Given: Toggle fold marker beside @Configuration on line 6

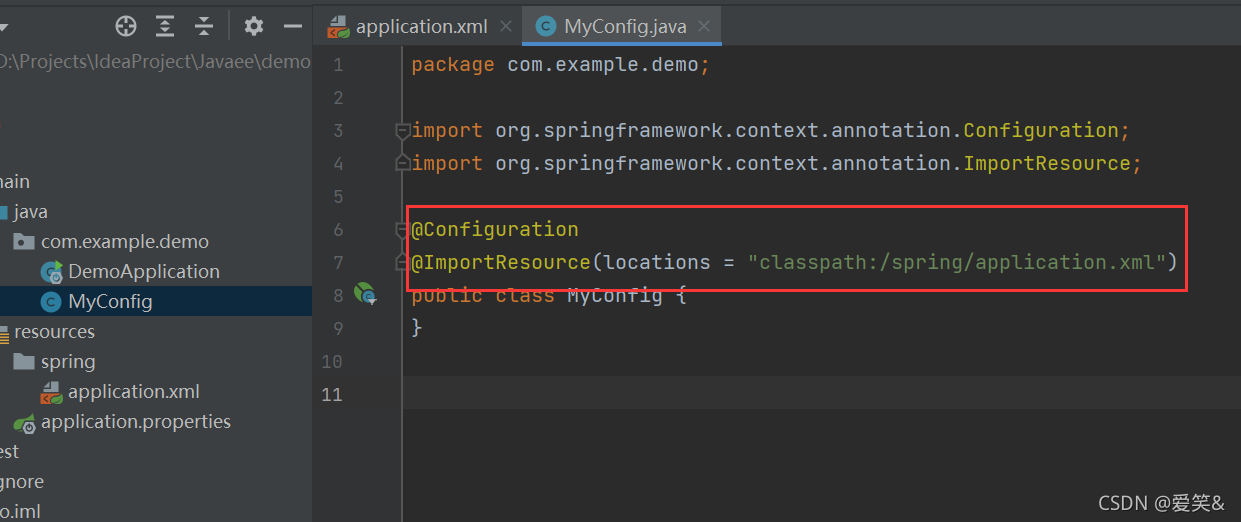Looking at the screenshot, I should pos(402,230).
